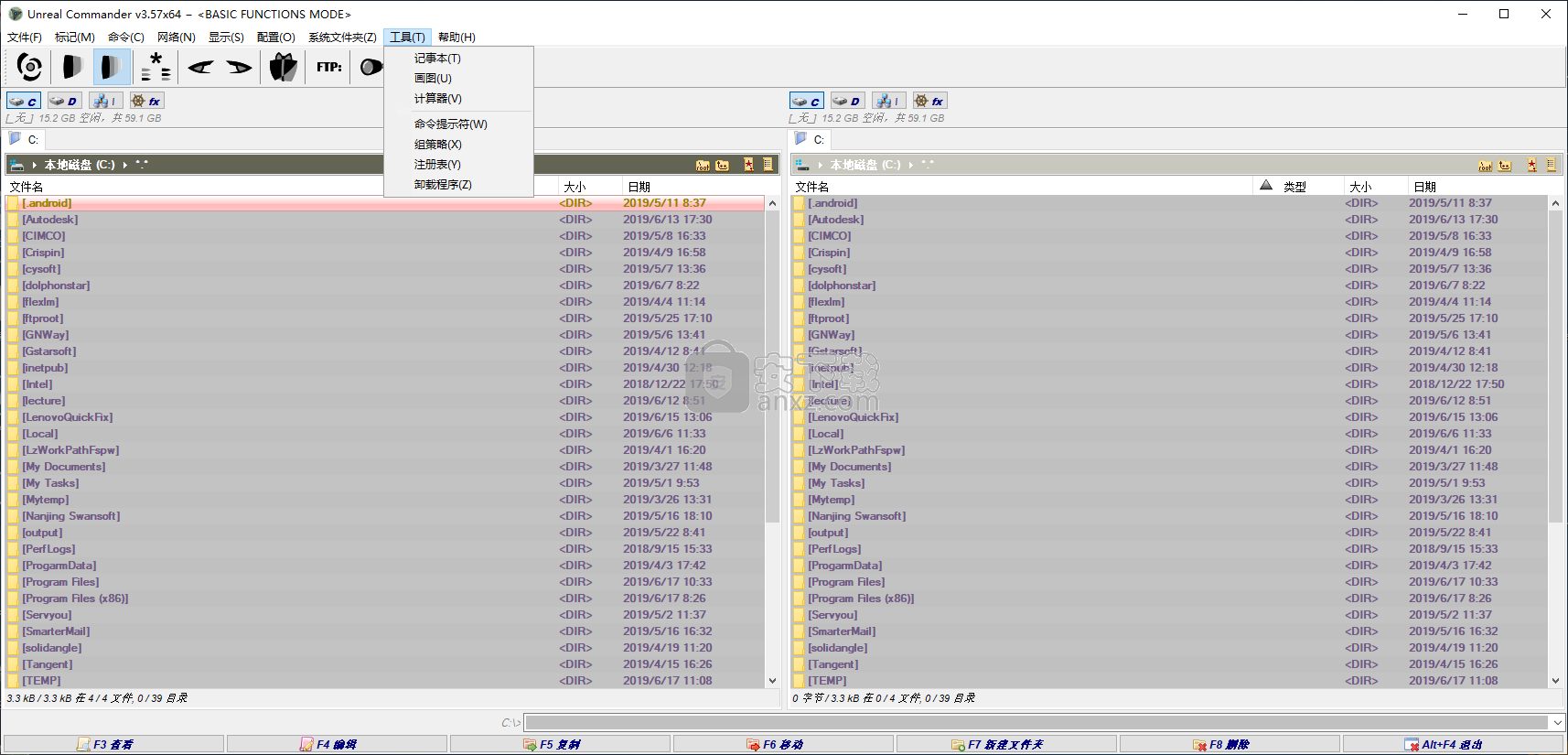Viewport: 1568px width, 755px height.
Task: Select the right panel C: tab
Action: point(811,139)
